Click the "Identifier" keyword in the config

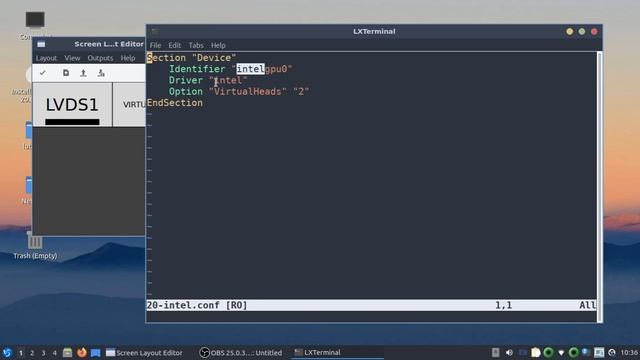tap(197, 69)
